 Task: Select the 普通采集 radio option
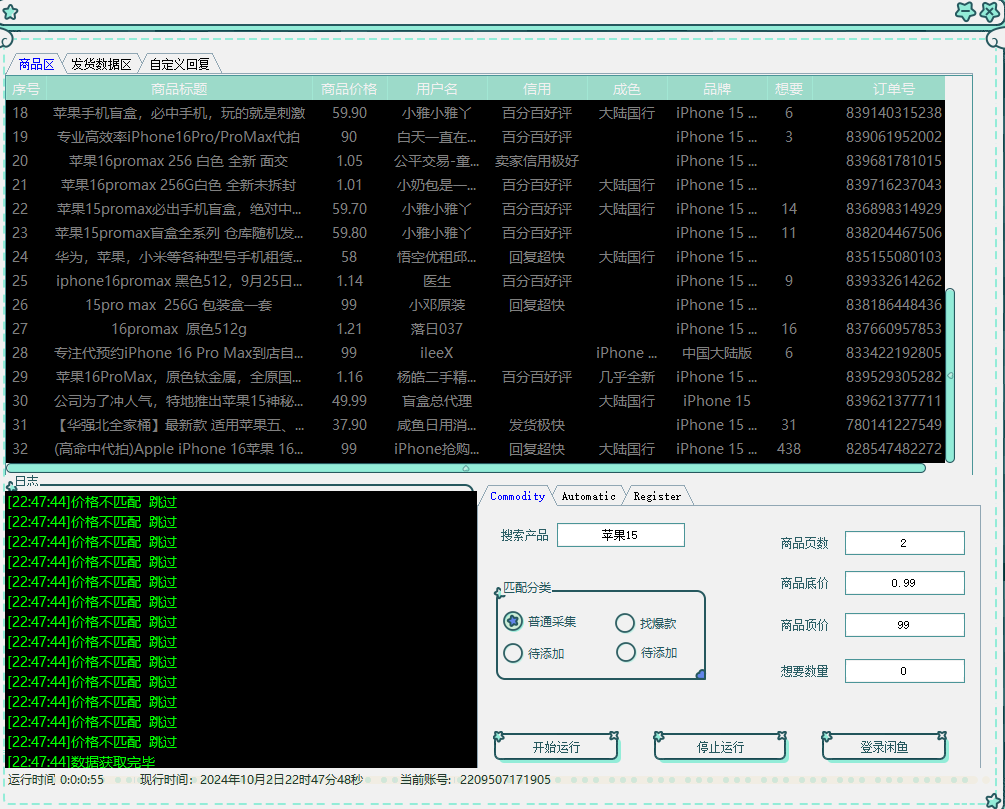(x=513, y=622)
